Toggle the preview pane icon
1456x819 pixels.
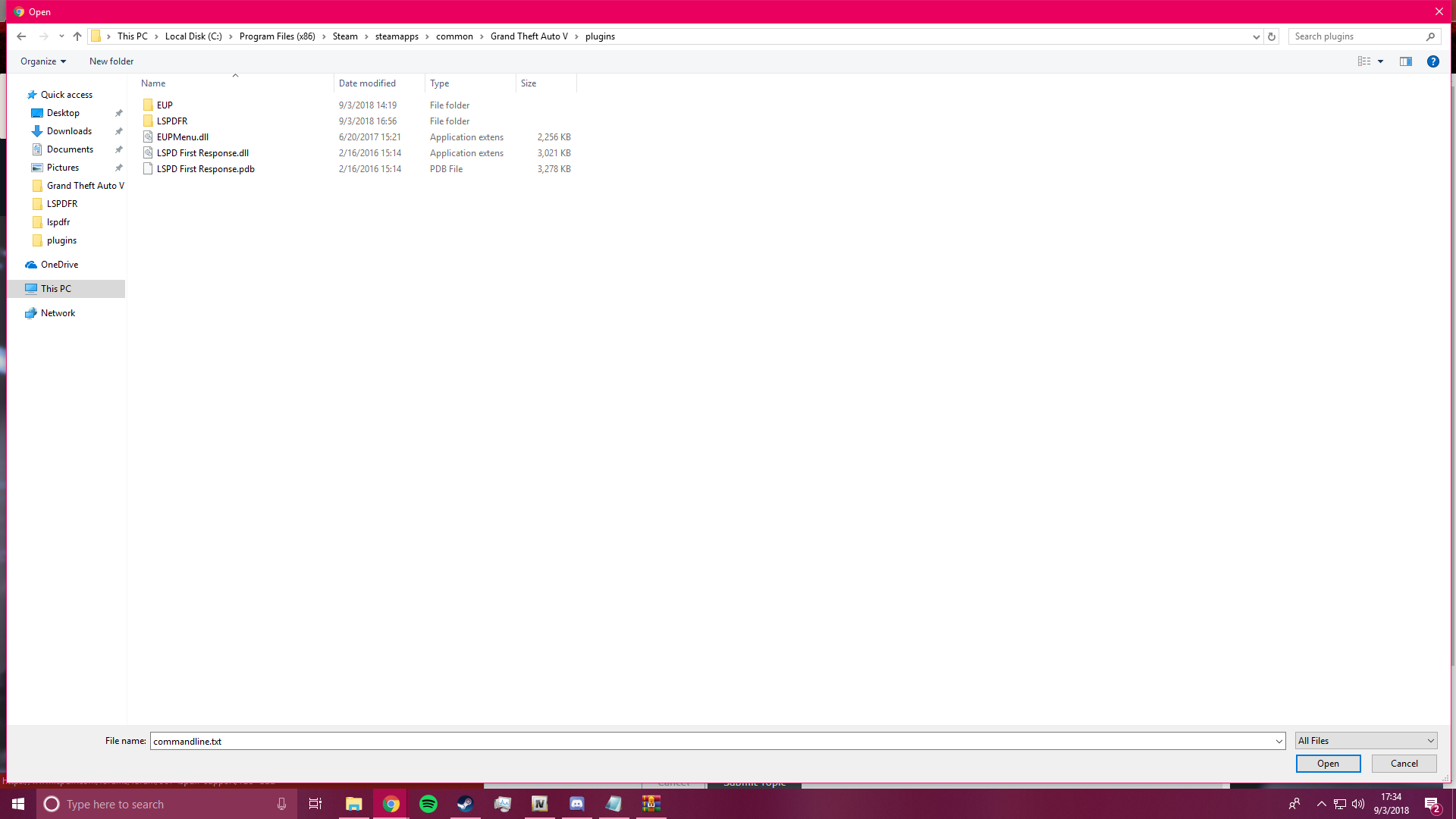[1405, 61]
